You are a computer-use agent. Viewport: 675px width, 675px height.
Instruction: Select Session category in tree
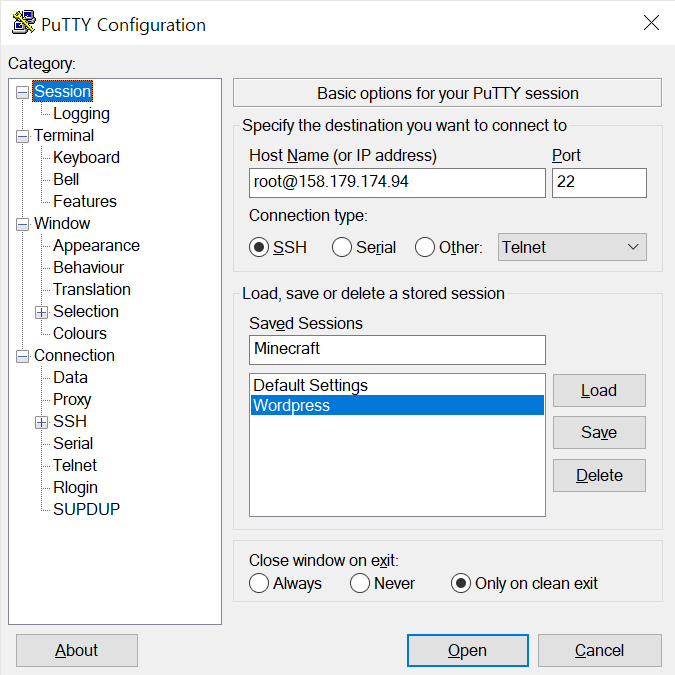tap(62, 91)
